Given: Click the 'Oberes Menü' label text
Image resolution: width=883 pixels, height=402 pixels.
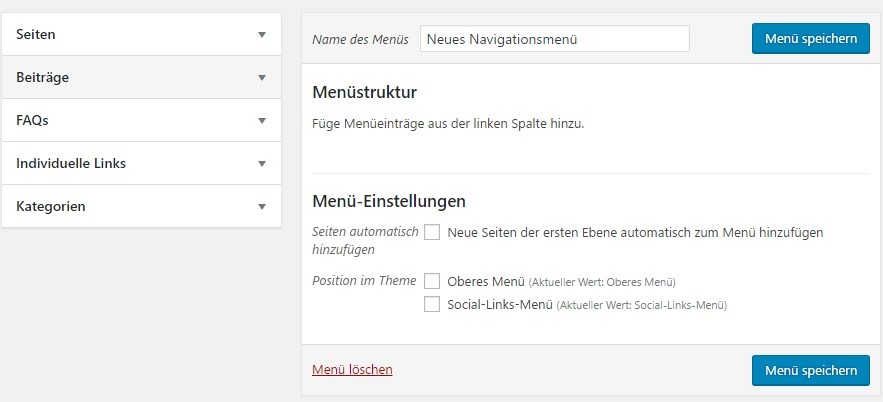Looking at the screenshot, I should (487, 281).
